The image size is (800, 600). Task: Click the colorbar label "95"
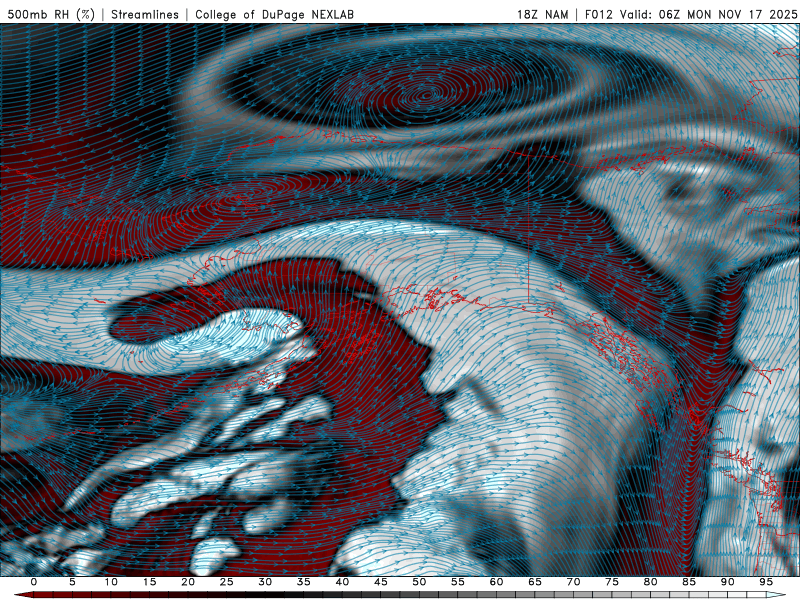pyautogui.click(x=766, y=582)
